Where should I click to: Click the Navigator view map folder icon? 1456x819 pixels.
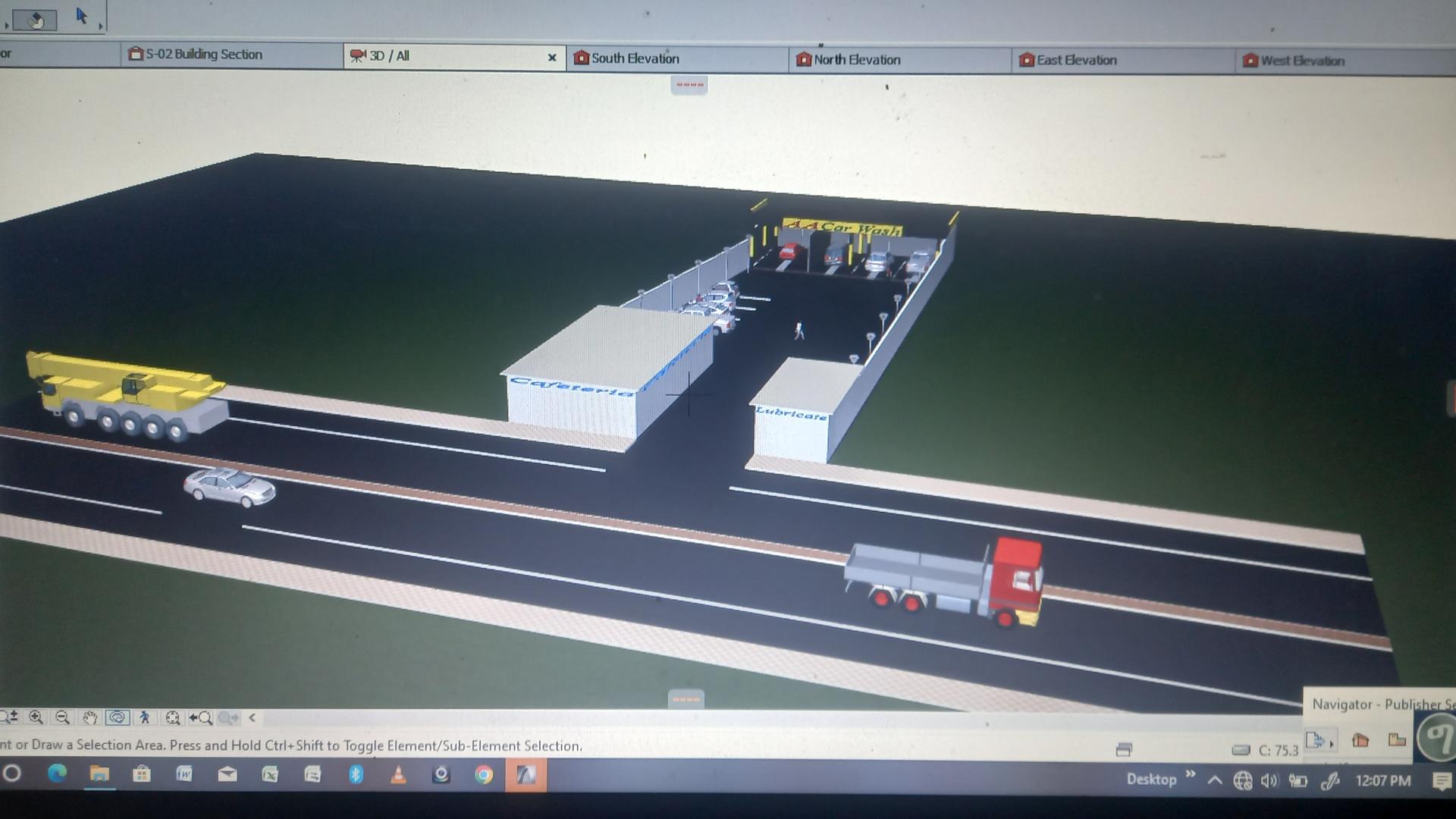pyautogui.click(x=1397, y=740)
